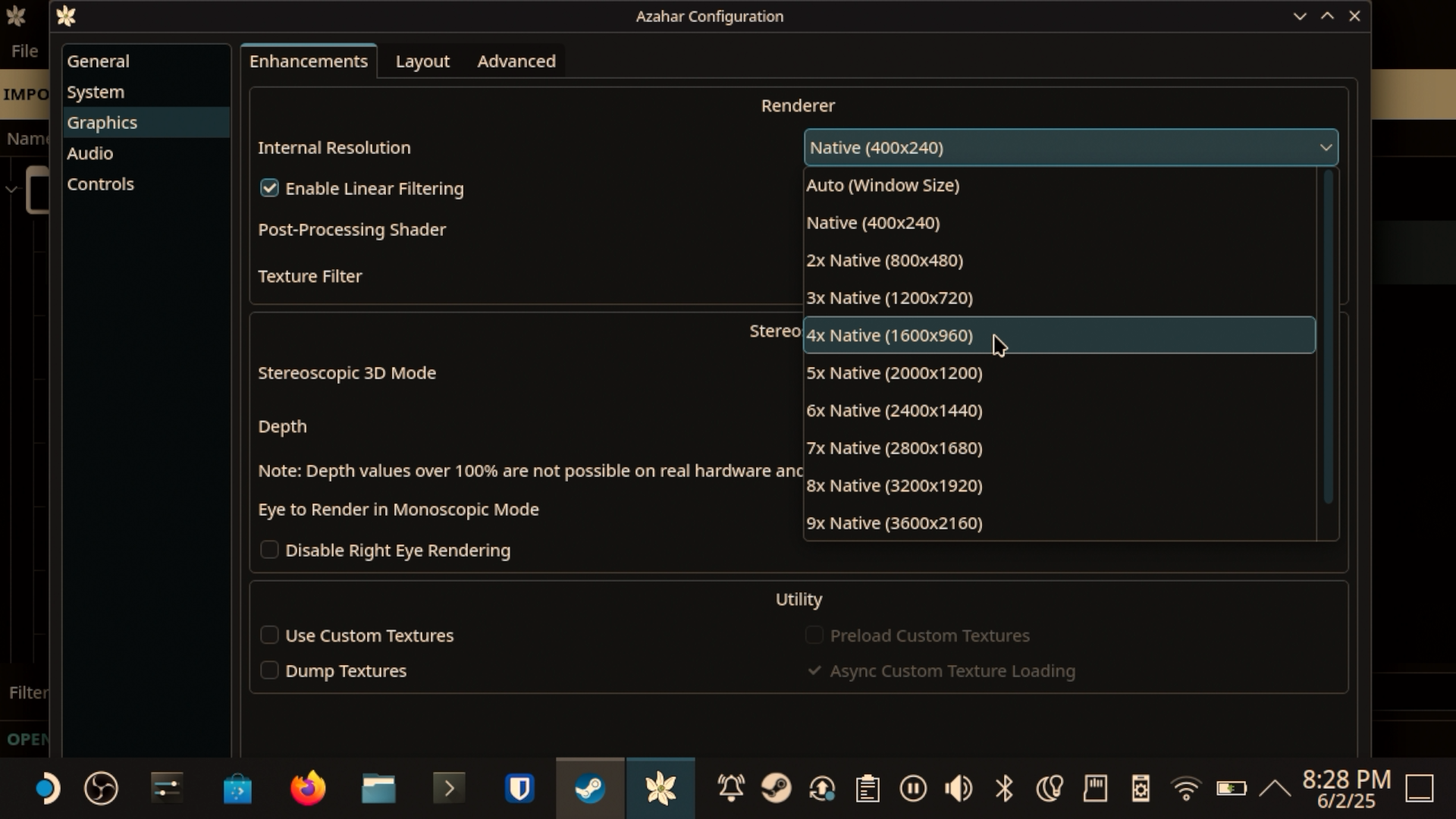The image size is (1456, 819).
Task: Open the KDE Connect device tray icon
Action: (1141, 789)
